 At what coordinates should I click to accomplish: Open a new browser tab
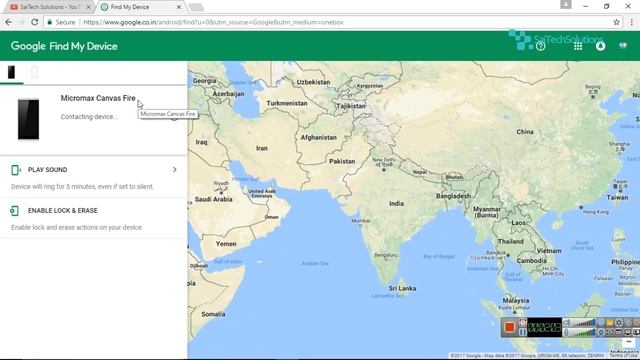click(196, 7)
